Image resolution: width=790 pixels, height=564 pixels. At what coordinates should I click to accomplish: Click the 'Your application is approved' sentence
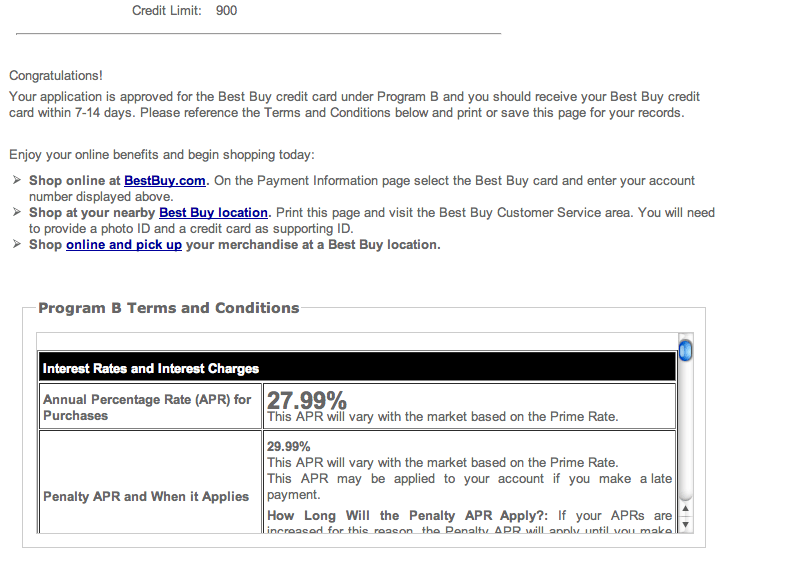354,104
